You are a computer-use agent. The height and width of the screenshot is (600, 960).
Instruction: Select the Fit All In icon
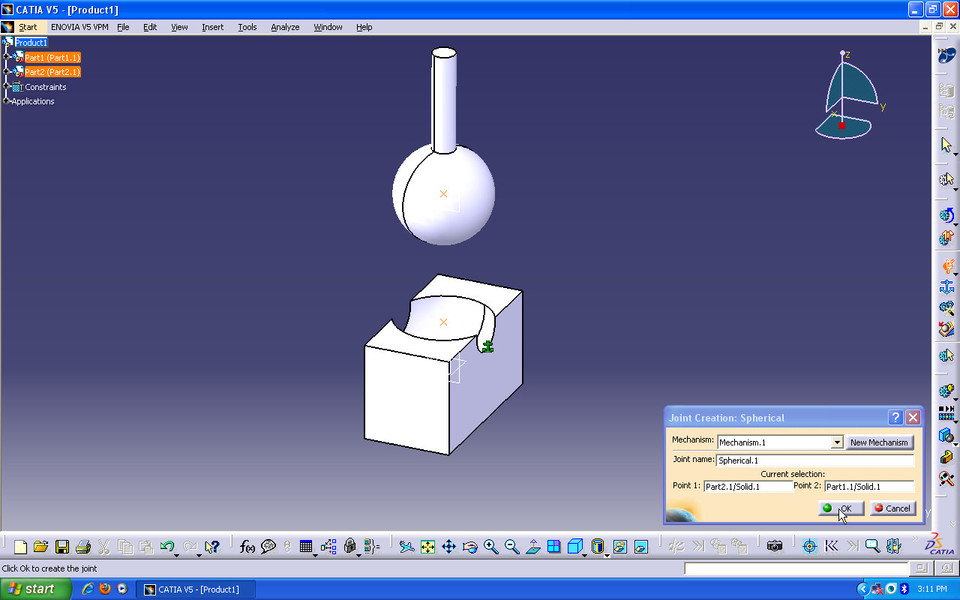tap(427, 546)
